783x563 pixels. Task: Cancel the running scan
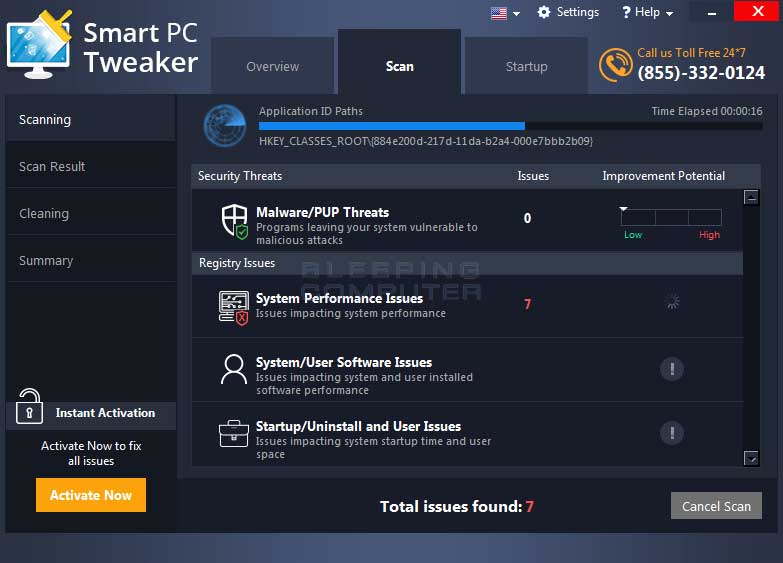pos(716,506)
